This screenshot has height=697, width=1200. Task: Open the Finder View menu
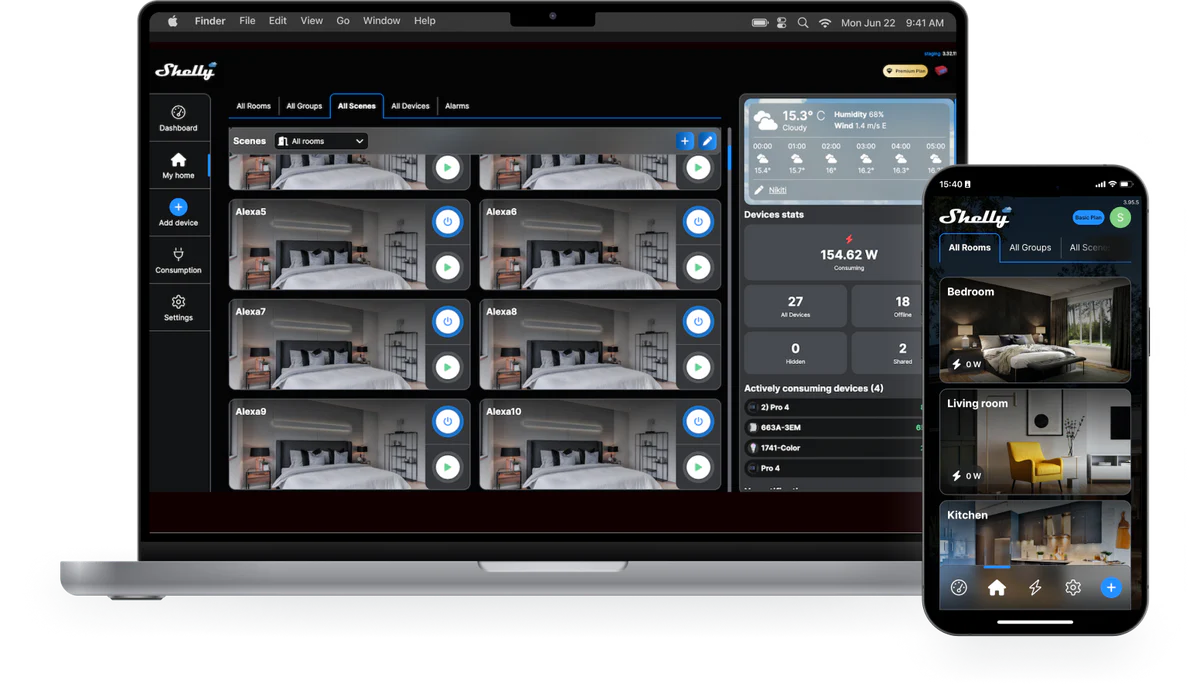pos(311,21)
